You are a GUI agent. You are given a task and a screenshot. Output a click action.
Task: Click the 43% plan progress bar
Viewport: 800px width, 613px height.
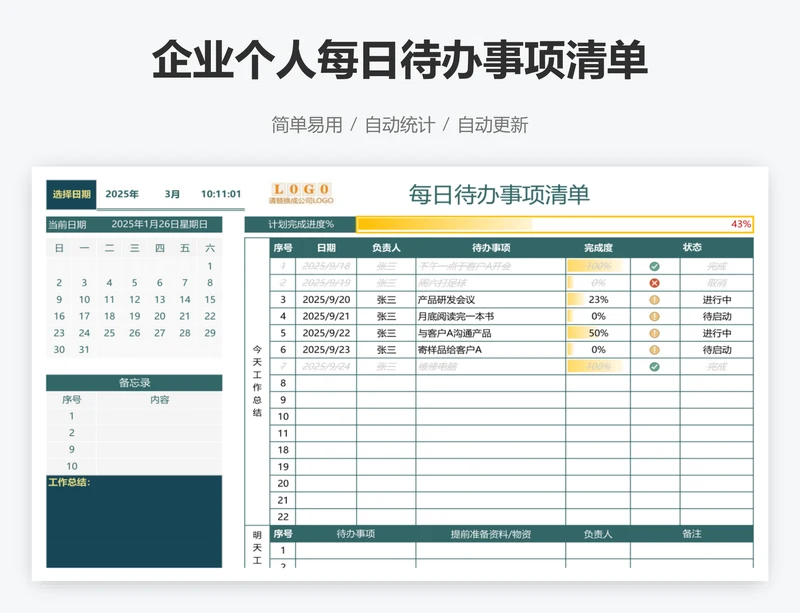click(555, 224)
